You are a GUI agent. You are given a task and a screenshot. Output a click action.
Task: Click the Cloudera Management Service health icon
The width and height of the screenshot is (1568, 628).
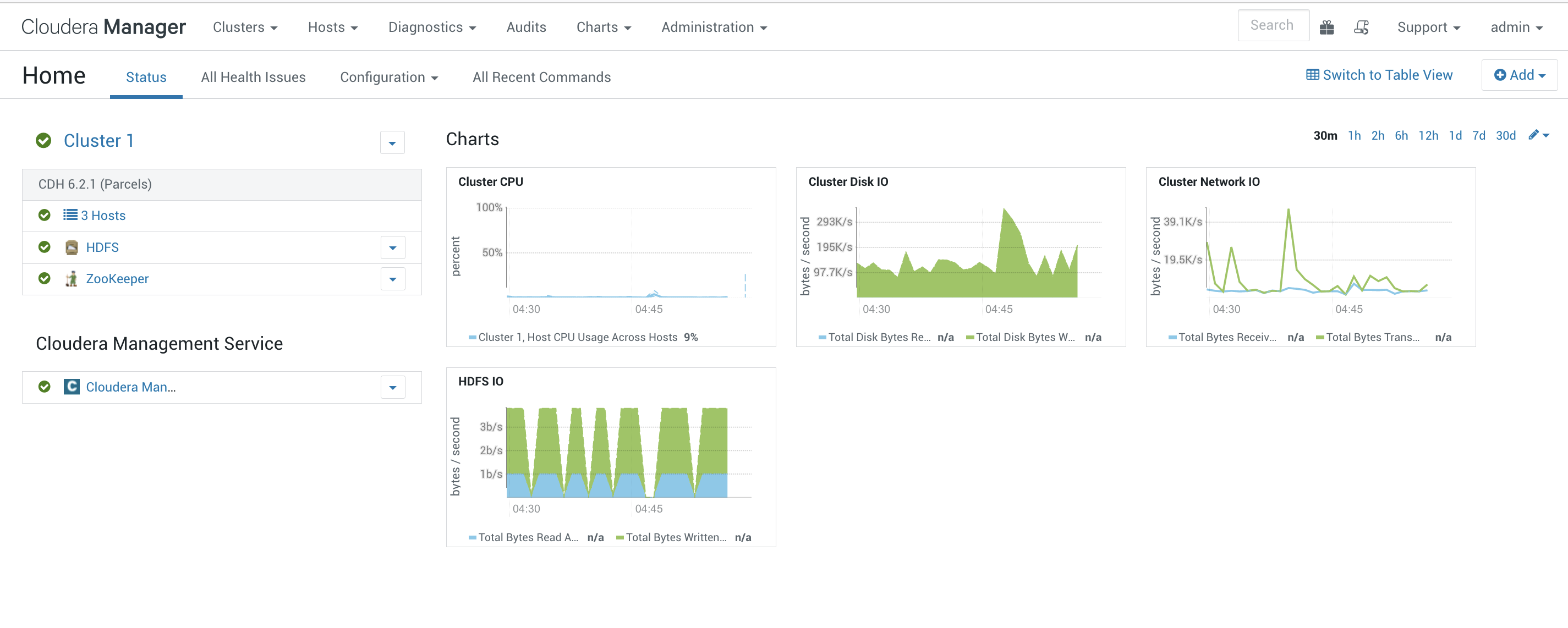click(45, 387)
